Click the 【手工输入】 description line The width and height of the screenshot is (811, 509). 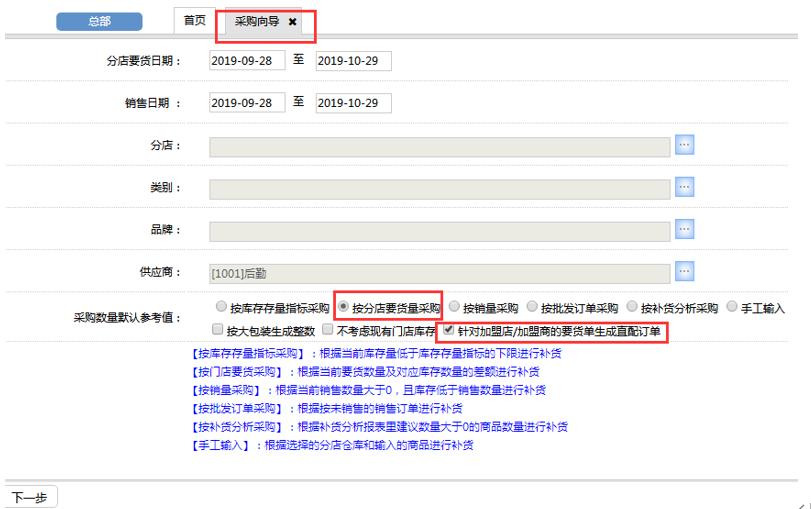coord(332,445)
